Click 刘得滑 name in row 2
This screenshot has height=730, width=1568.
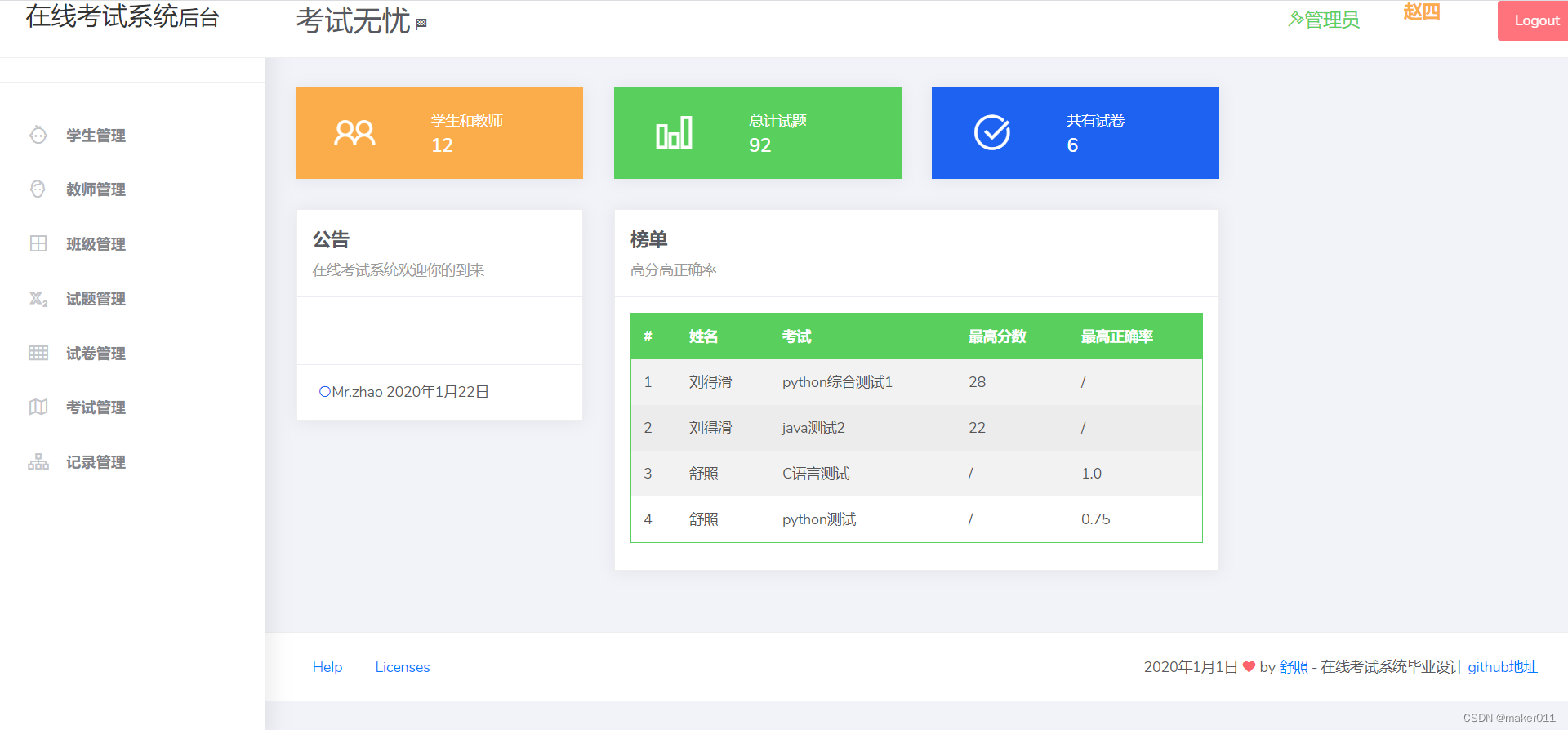(x=710, y=428)
